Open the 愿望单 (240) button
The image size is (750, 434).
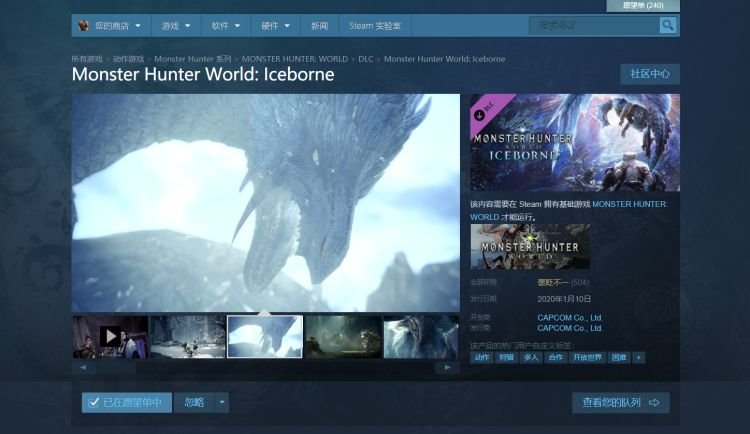(643, 5)
